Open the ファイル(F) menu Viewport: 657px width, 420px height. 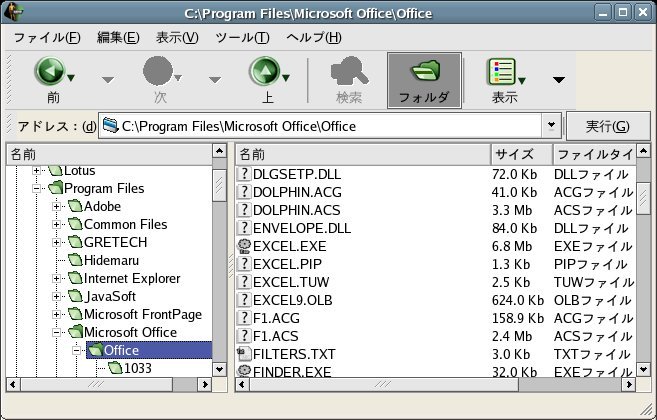point(47,38)
